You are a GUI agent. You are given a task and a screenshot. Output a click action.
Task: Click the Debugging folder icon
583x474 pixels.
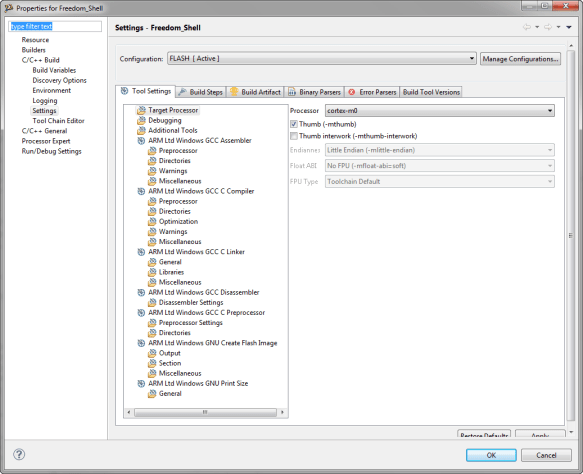[141, 120]
